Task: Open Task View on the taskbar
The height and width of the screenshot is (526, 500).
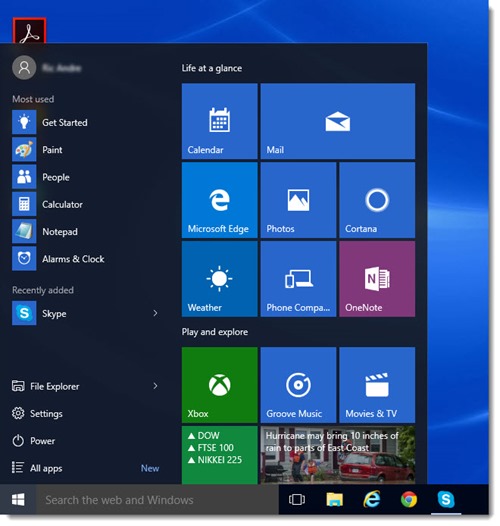Action: click(x=297, y=499)
